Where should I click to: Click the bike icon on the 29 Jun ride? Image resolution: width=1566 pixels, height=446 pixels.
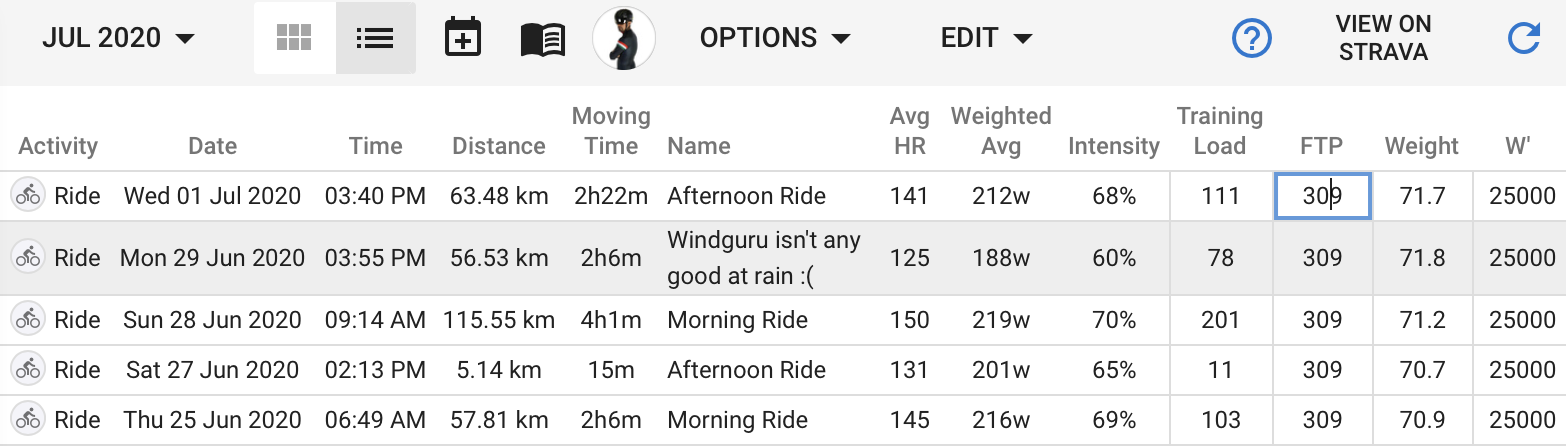coord(28,258)
